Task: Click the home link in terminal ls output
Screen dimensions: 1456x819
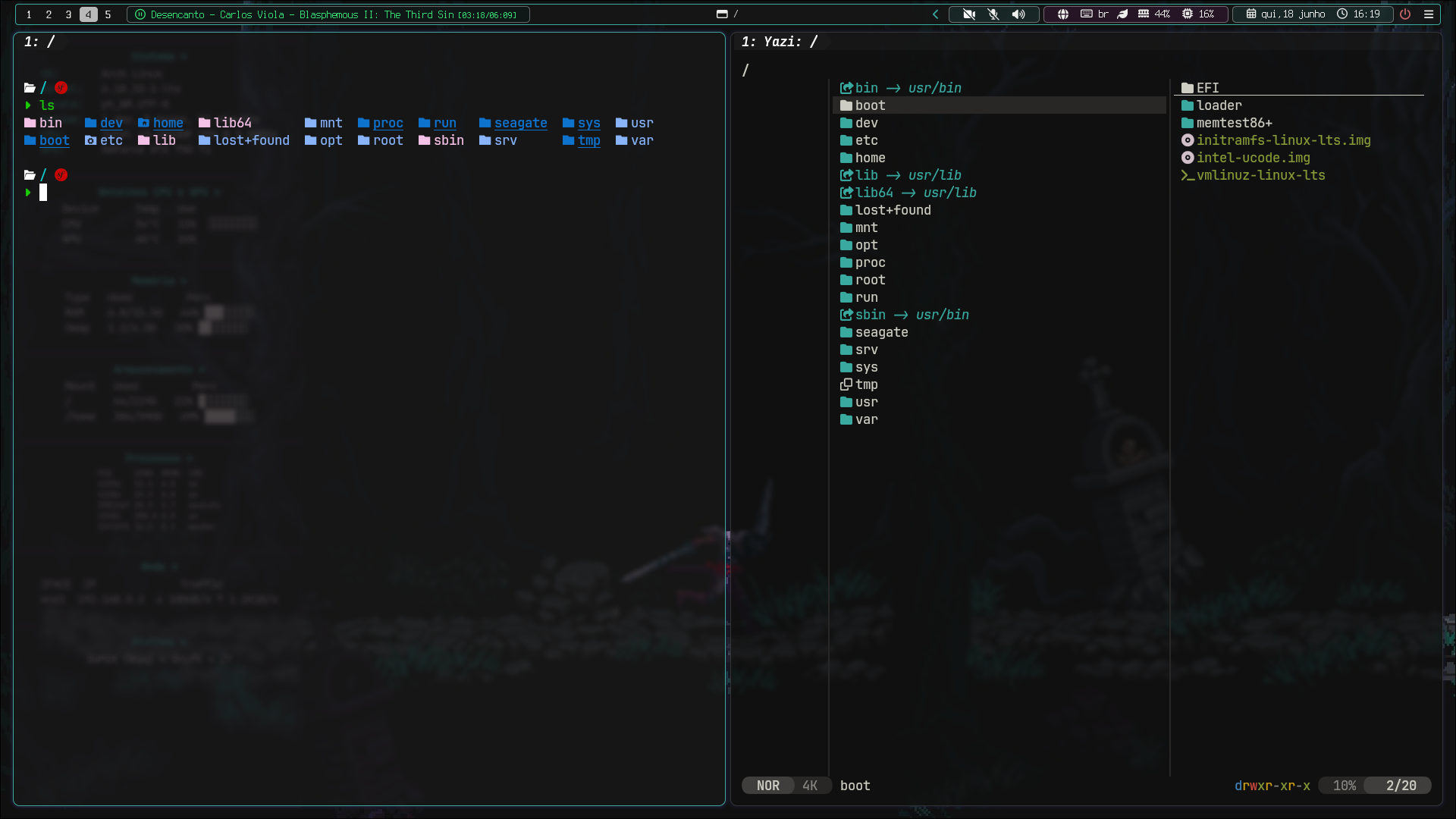Action: 168,123
